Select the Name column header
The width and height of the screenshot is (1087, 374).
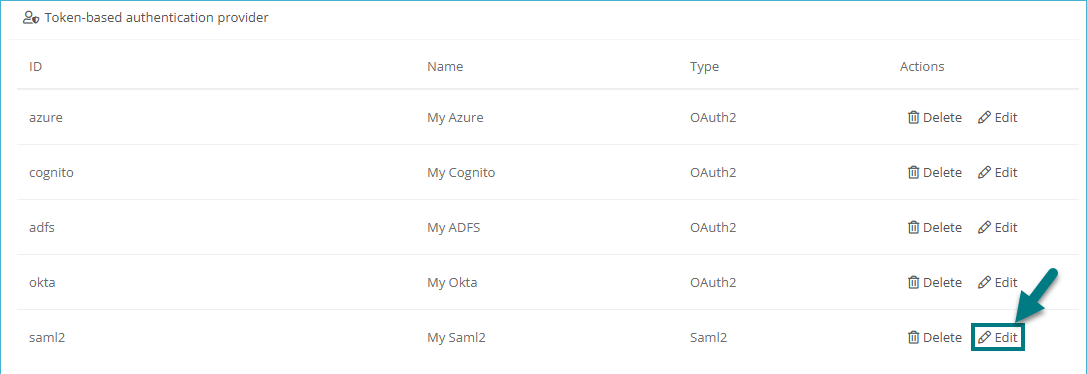tap(445, 67)
